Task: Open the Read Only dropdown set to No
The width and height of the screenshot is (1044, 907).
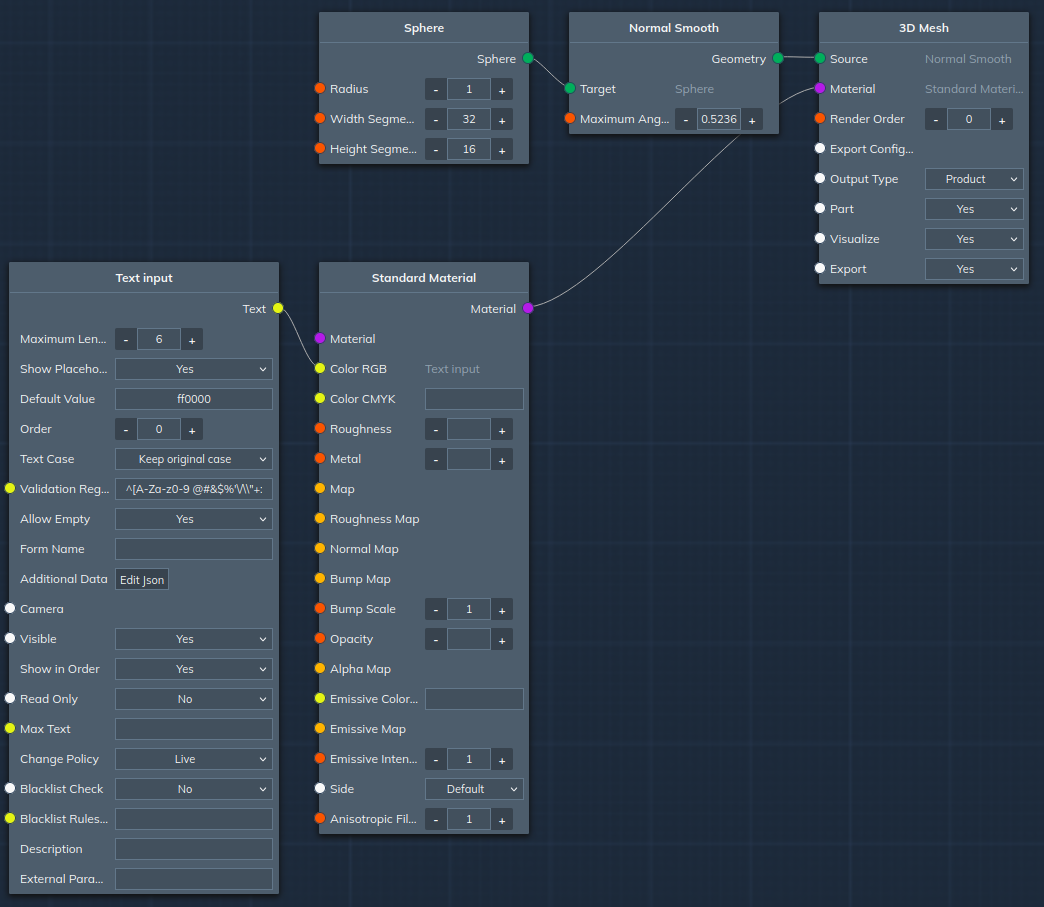Action: pos(194,699)
